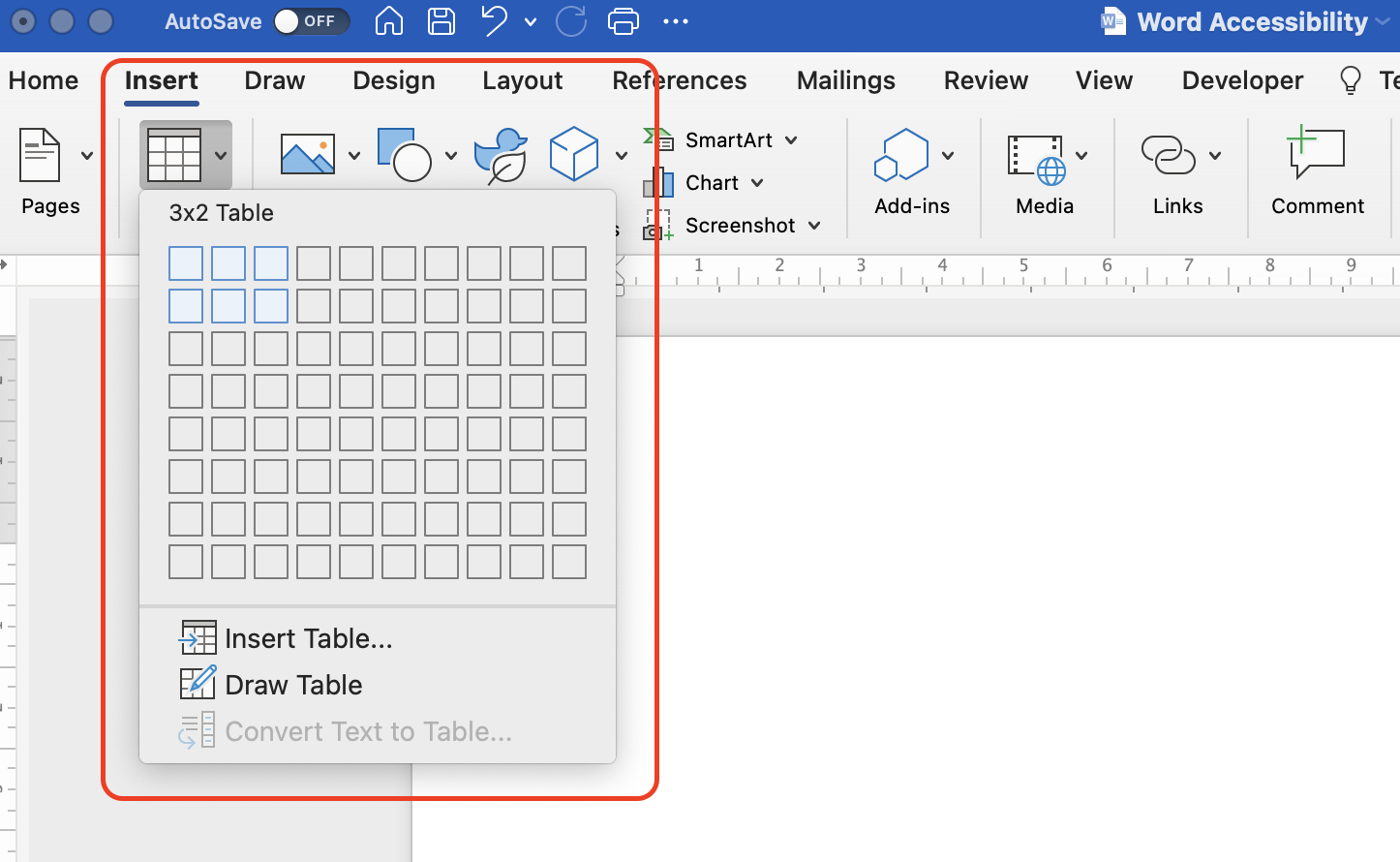Expand the Chart dropdown
The height and width of the screenshot is (862, 1400).
(x=758, y=182)
